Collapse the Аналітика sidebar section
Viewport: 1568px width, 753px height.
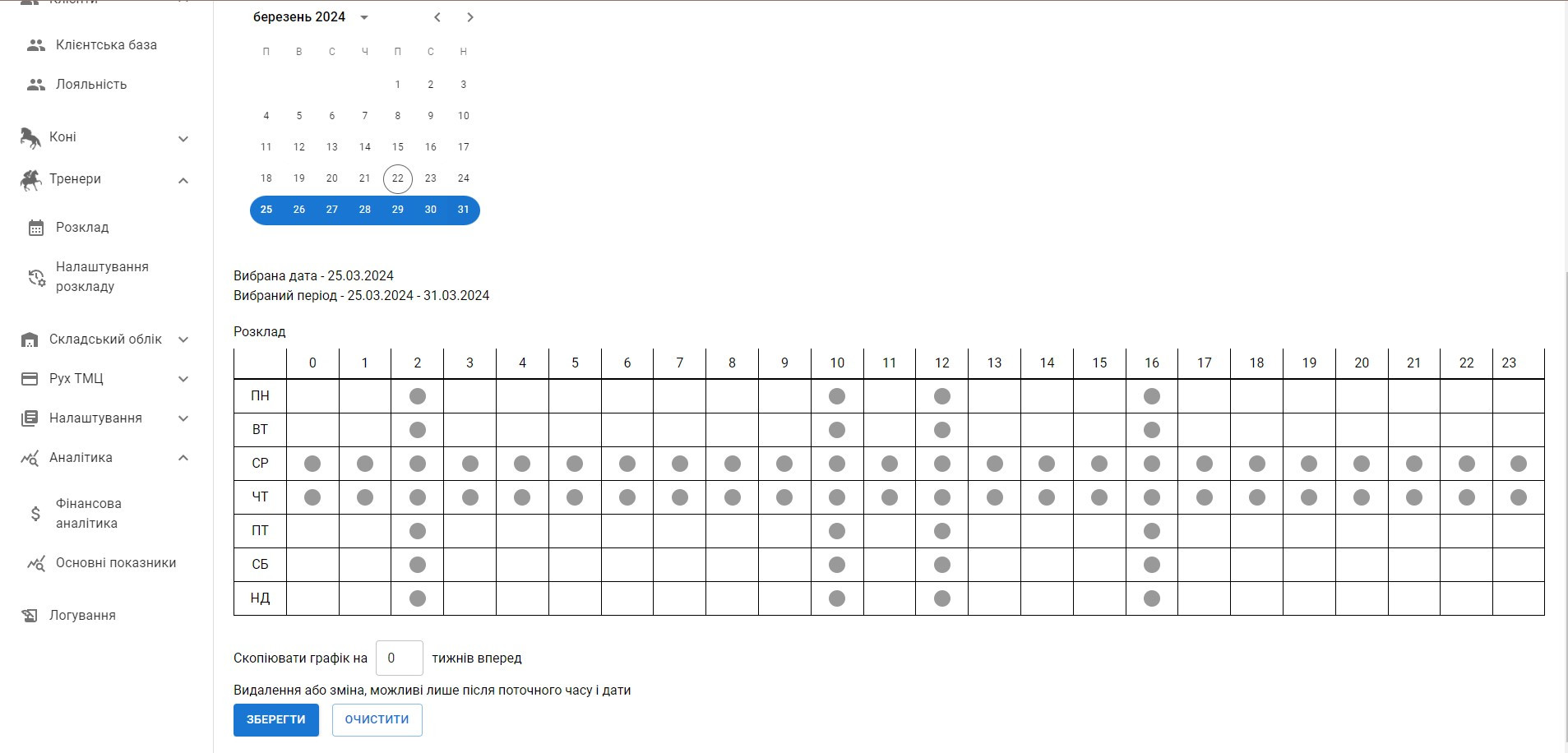click(x=183, y=458)
